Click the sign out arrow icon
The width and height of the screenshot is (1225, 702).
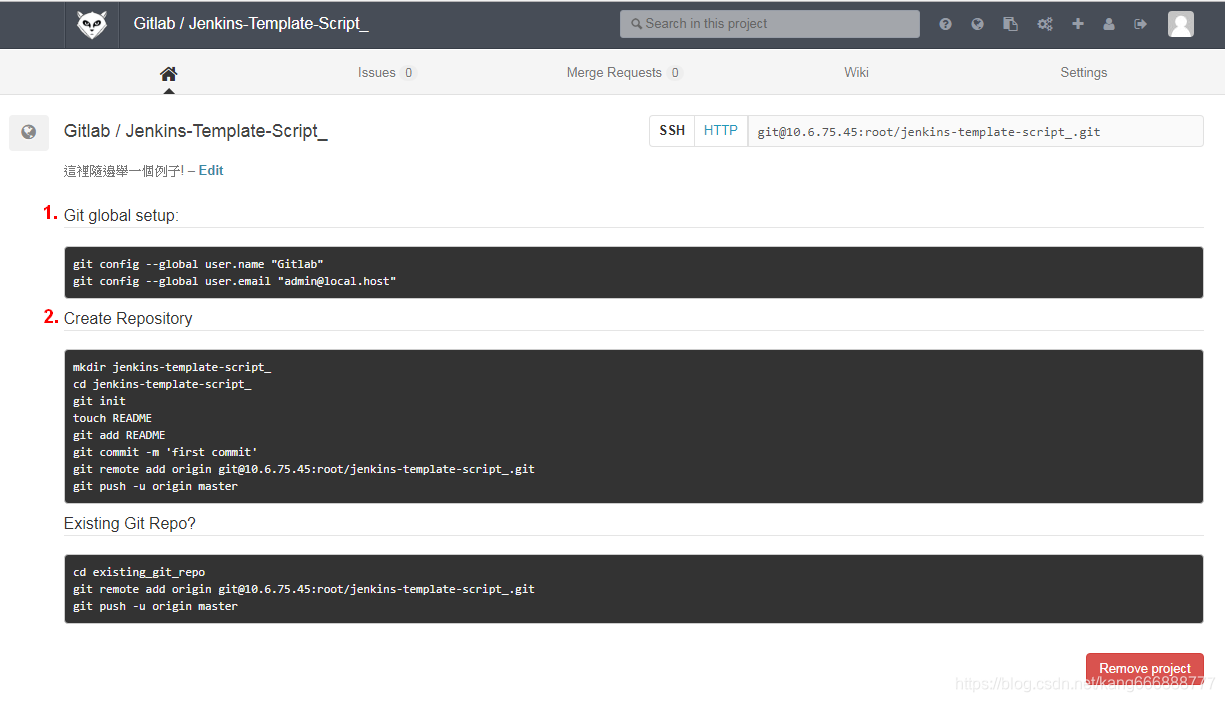(x=1140, y=24)
